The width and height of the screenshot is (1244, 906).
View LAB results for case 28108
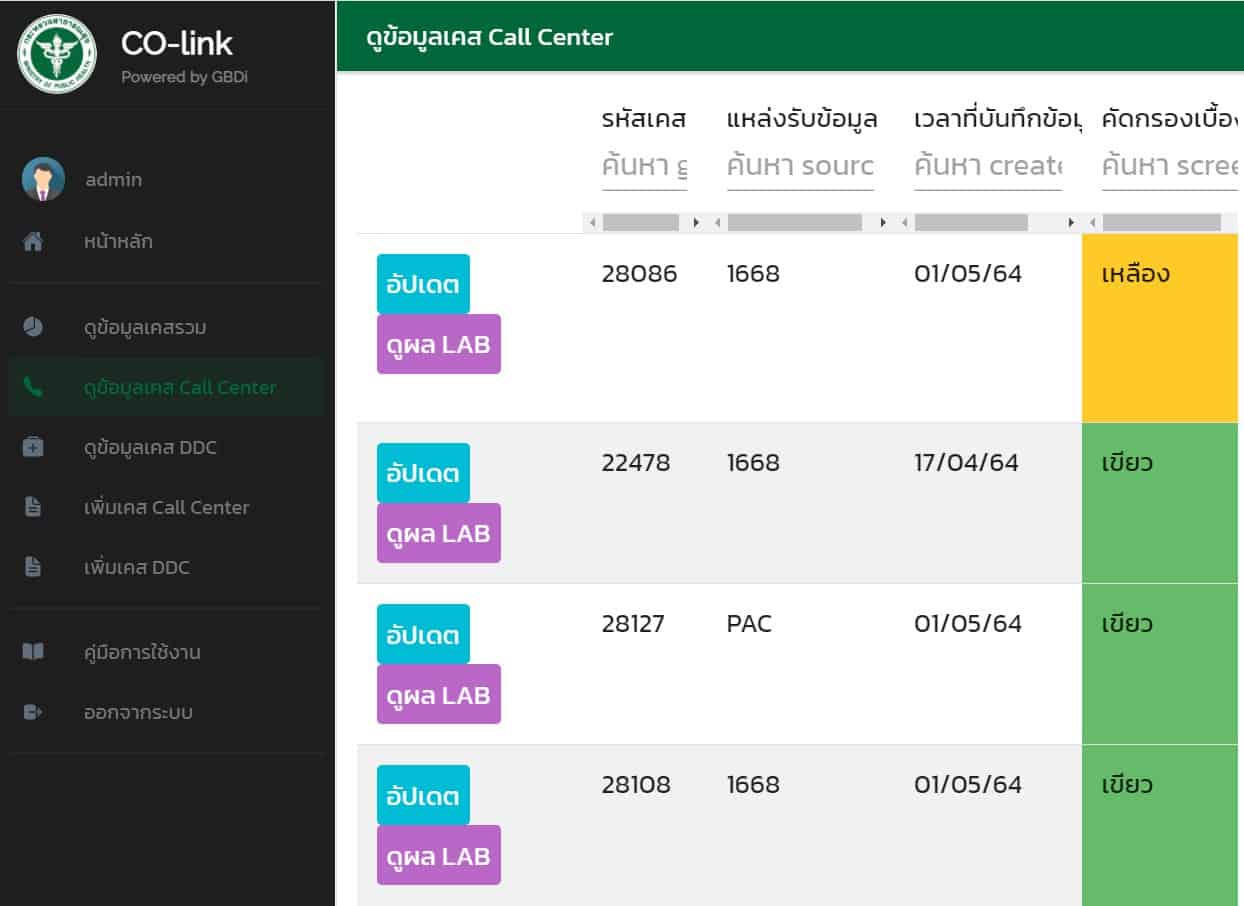(438, 855)
